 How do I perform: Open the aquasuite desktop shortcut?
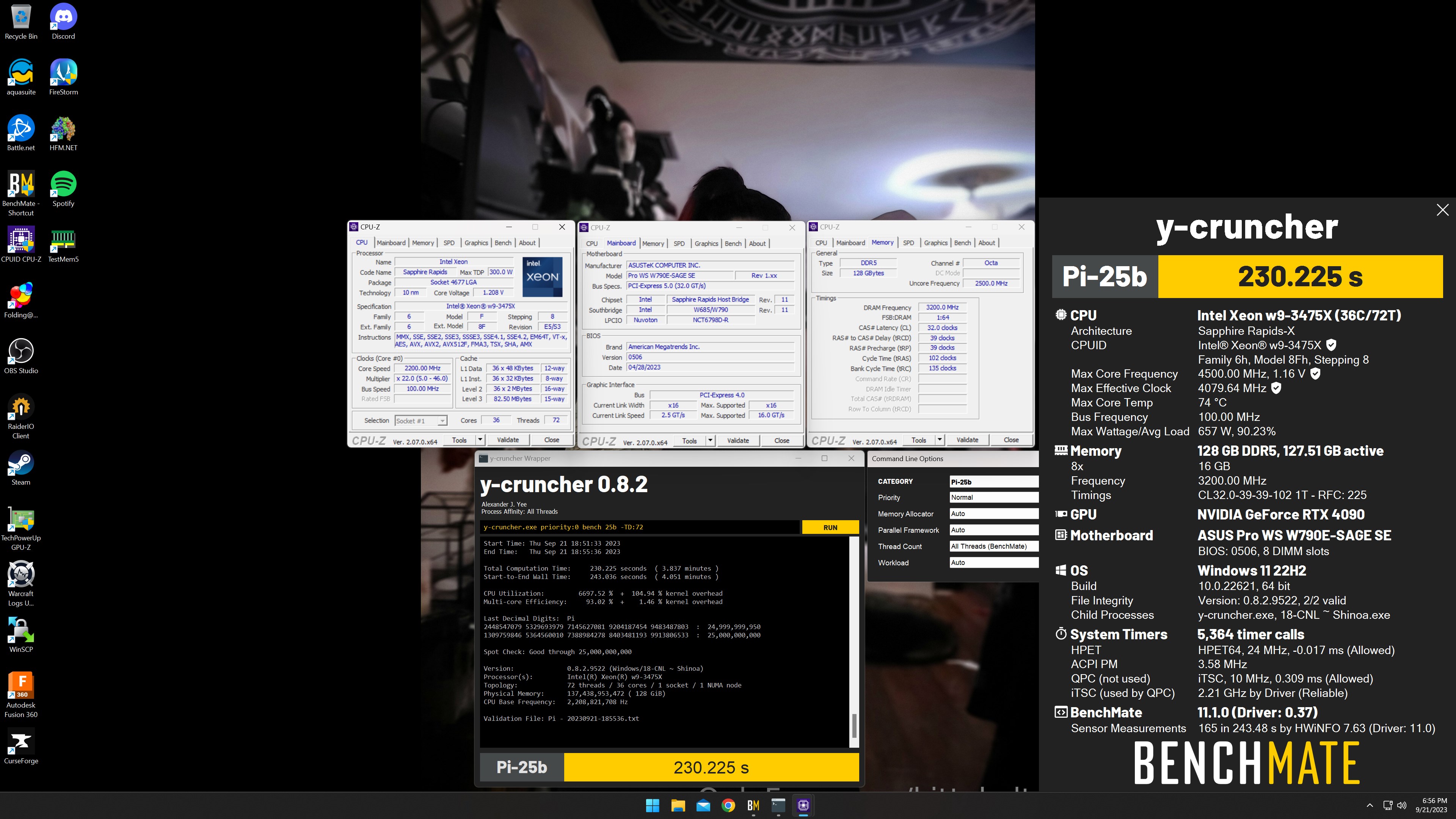pyautogui.click(x=21, y=77)
